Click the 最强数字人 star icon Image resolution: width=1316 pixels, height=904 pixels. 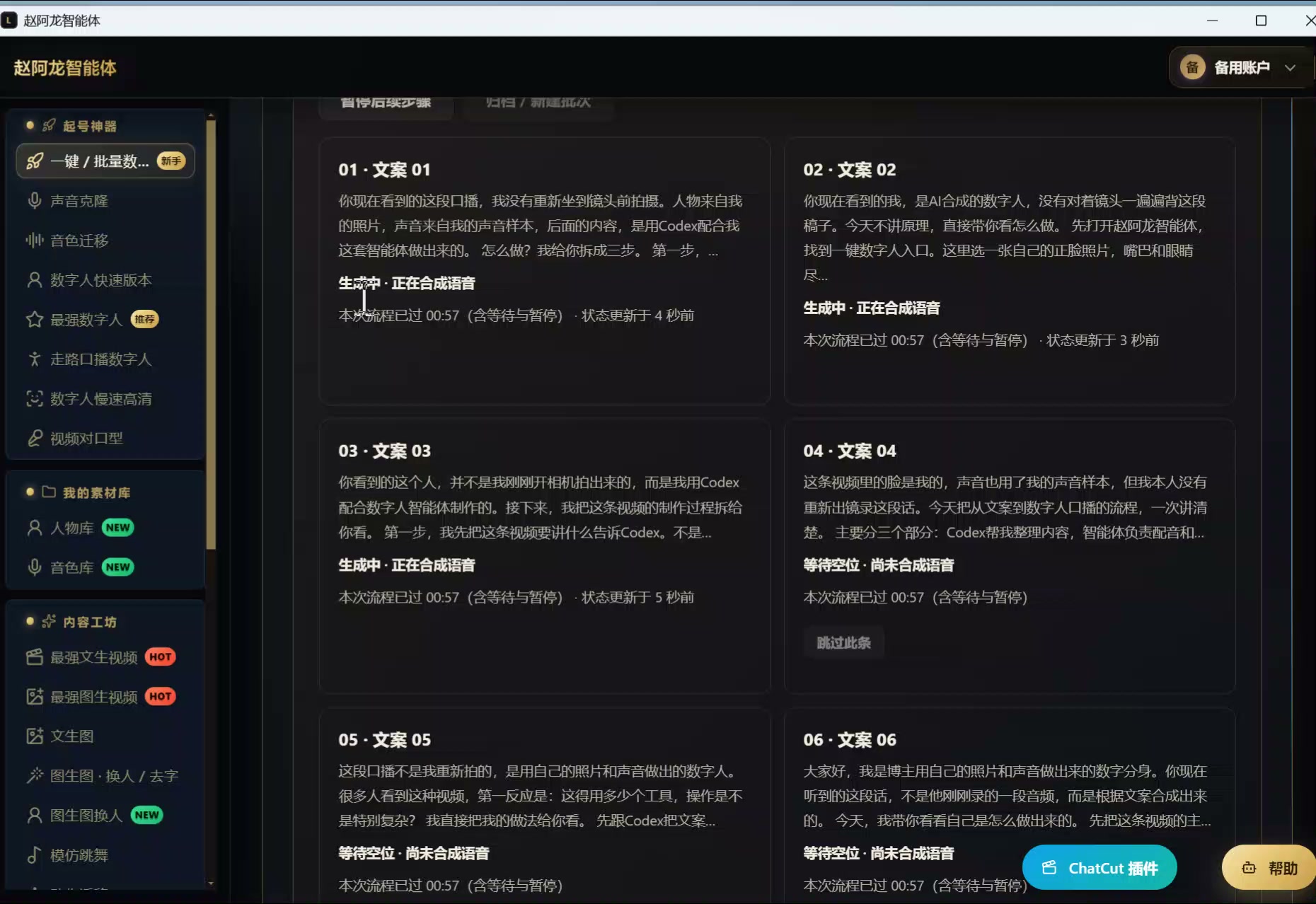point(34,320)
